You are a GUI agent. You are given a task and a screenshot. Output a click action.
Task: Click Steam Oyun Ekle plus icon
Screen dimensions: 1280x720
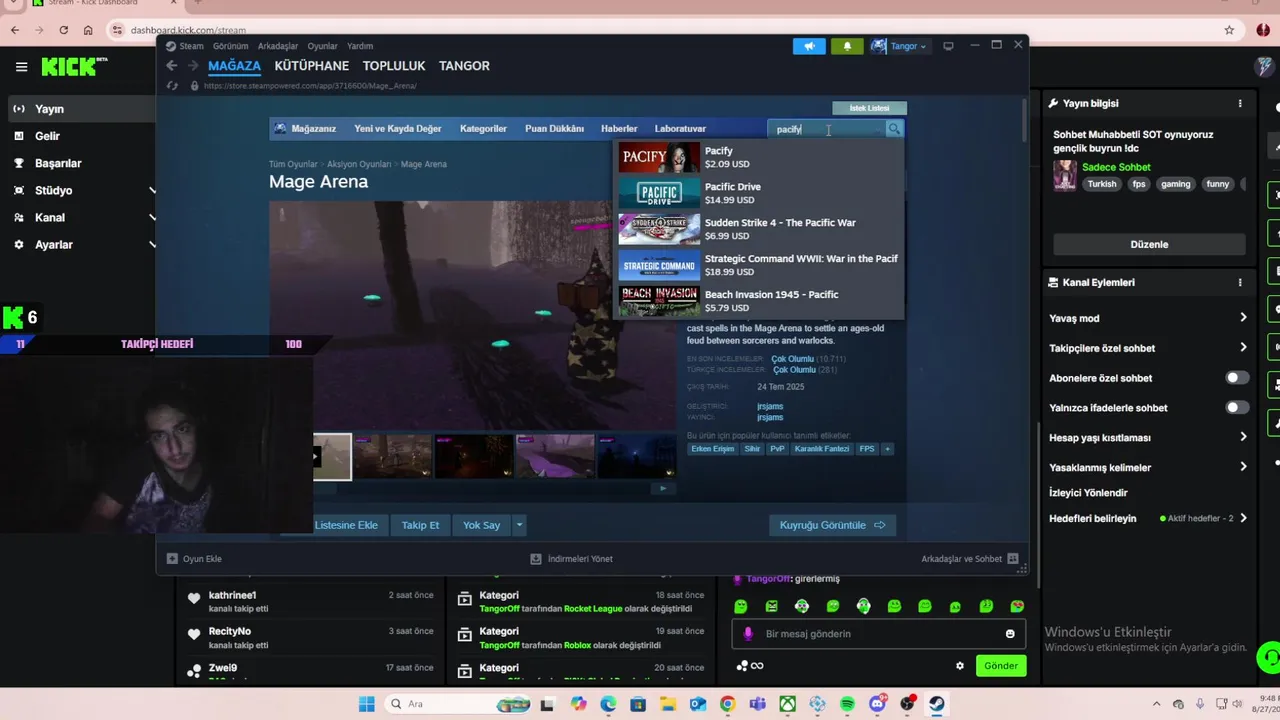click(x=172, y=559)
